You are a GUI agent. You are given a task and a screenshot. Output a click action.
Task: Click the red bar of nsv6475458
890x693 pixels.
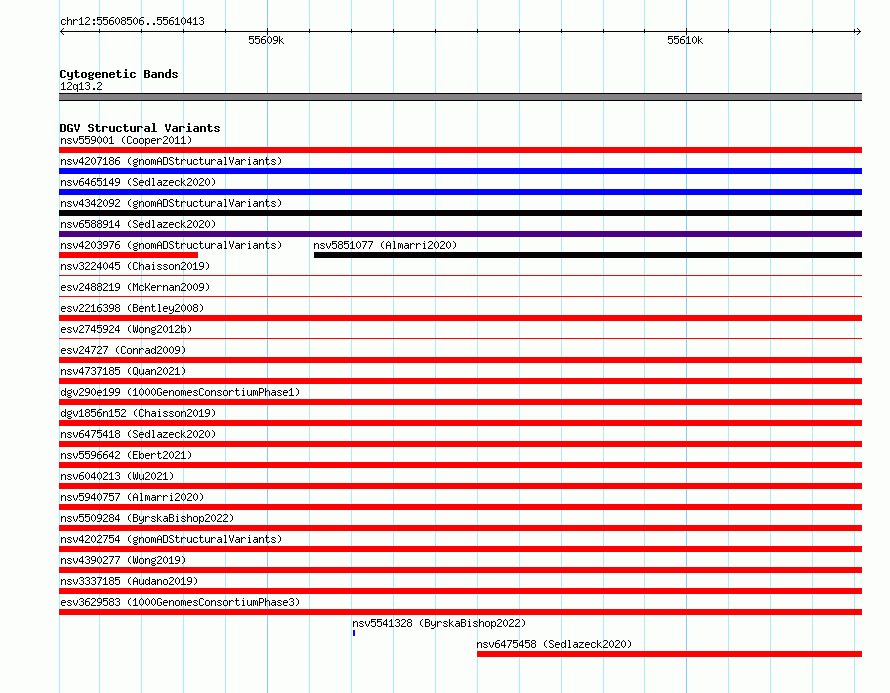click(669, 654)
